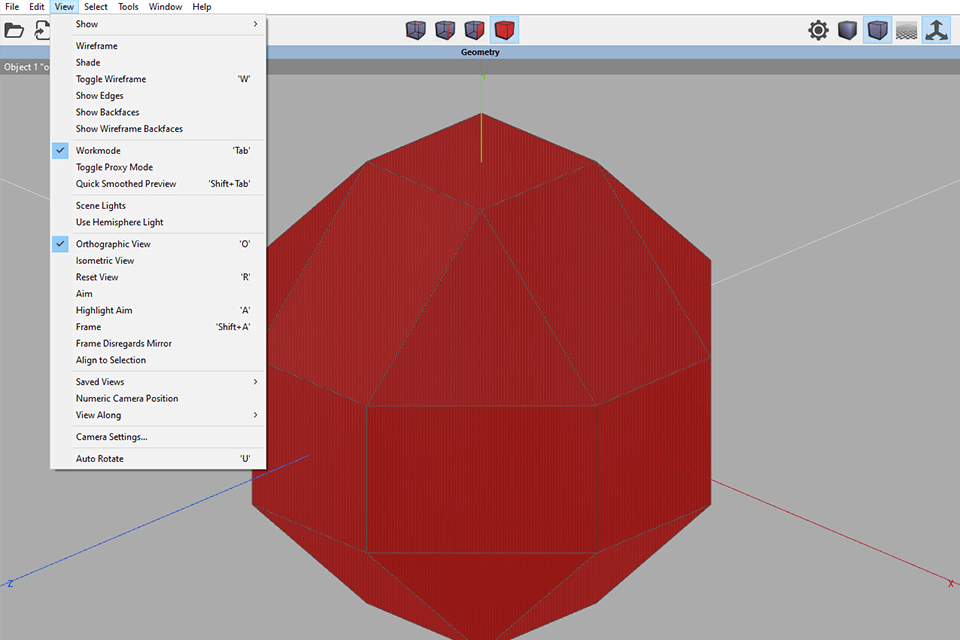Activate face selection mode
Screen dimensions: 960x640
pos(475,30)
